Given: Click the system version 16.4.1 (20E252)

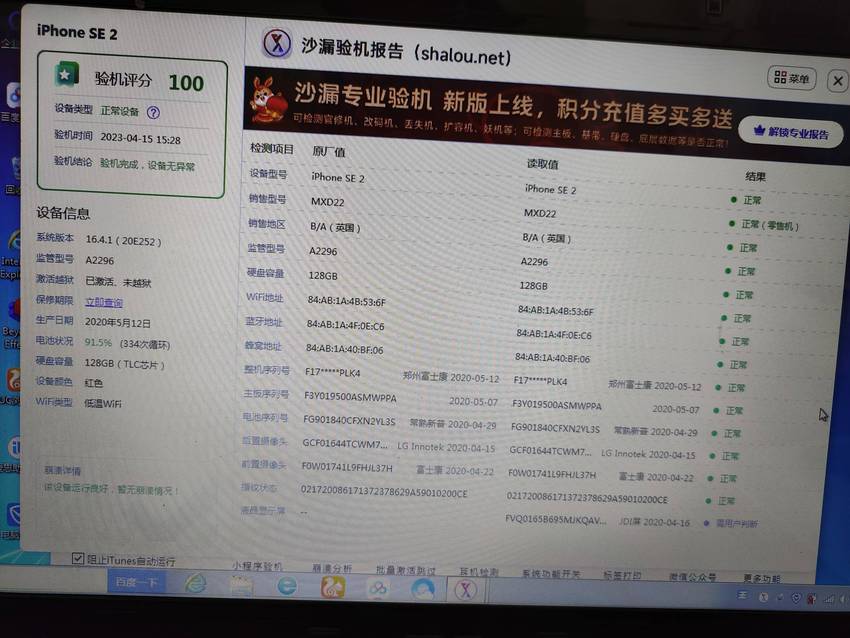Looking at the screenshot, I should pyautogui.click(x=123, y=241).
